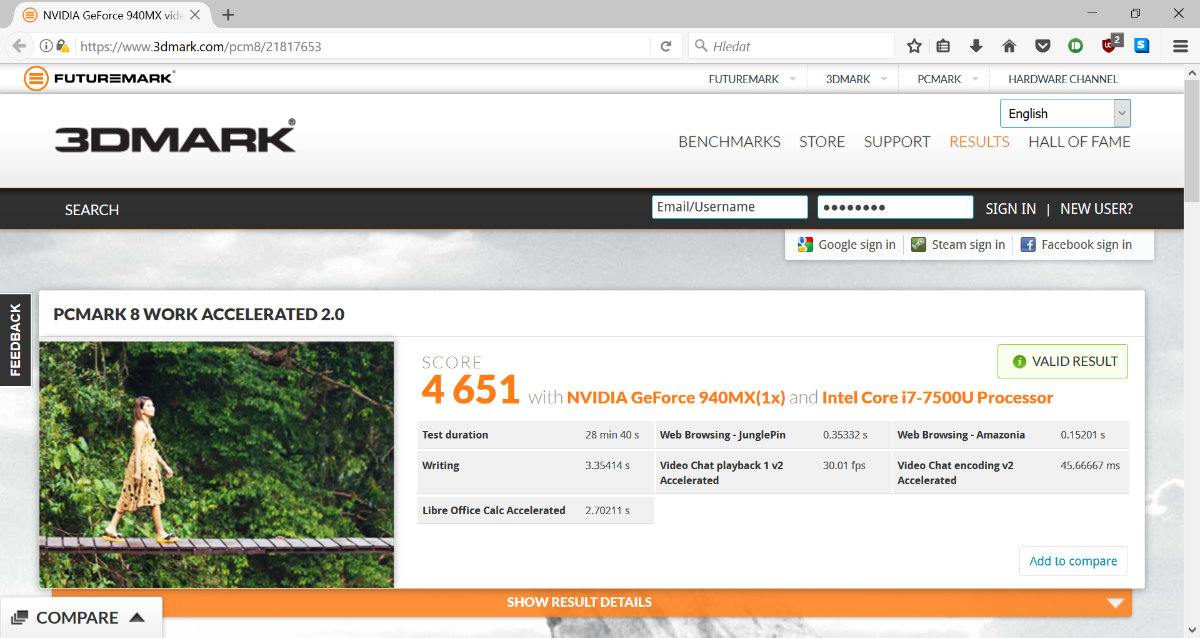This screenshot has height=638, width=1200.
Task: Open the Firefox hamburger menu
Action: click(1180, 46)
